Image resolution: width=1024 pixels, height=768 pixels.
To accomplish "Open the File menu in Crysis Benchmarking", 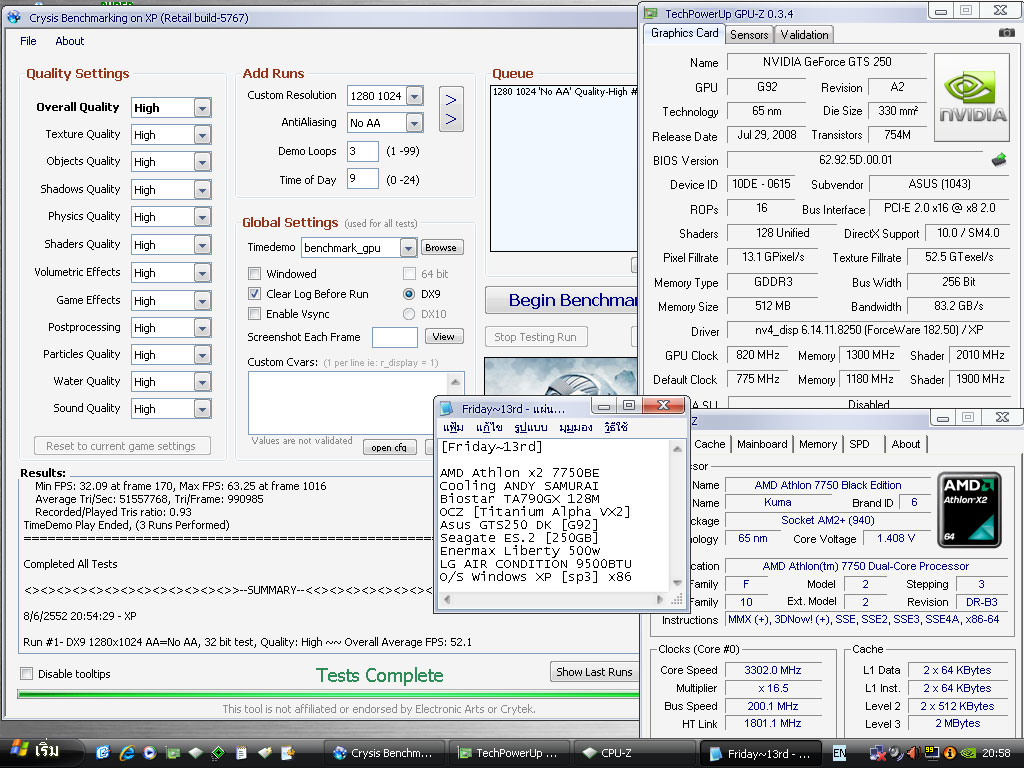I will pos(28,41).
